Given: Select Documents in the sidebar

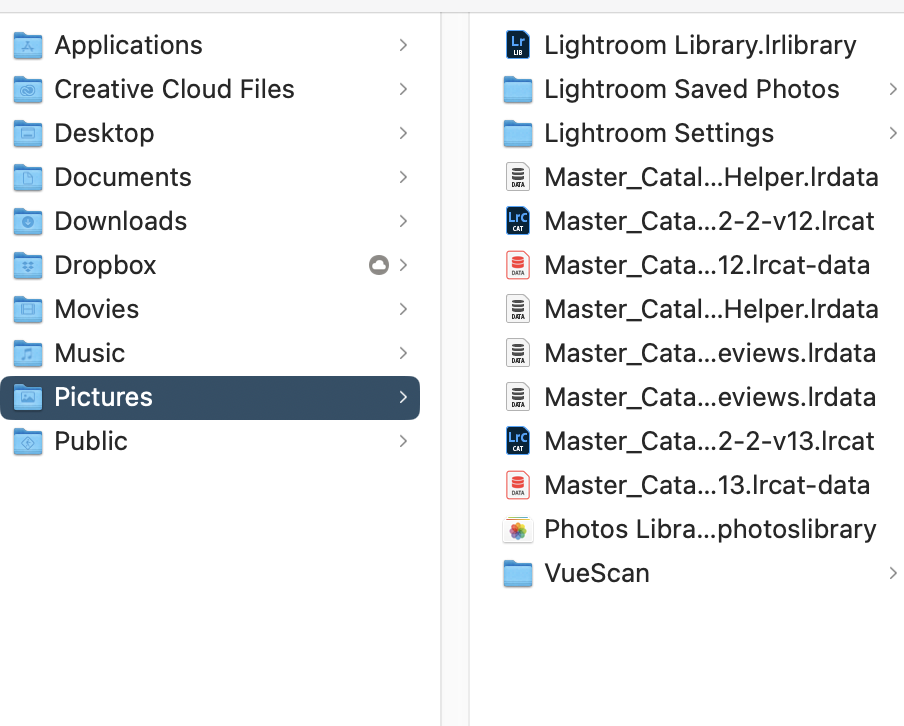Looking at the screenshot, I should (122, 177).
